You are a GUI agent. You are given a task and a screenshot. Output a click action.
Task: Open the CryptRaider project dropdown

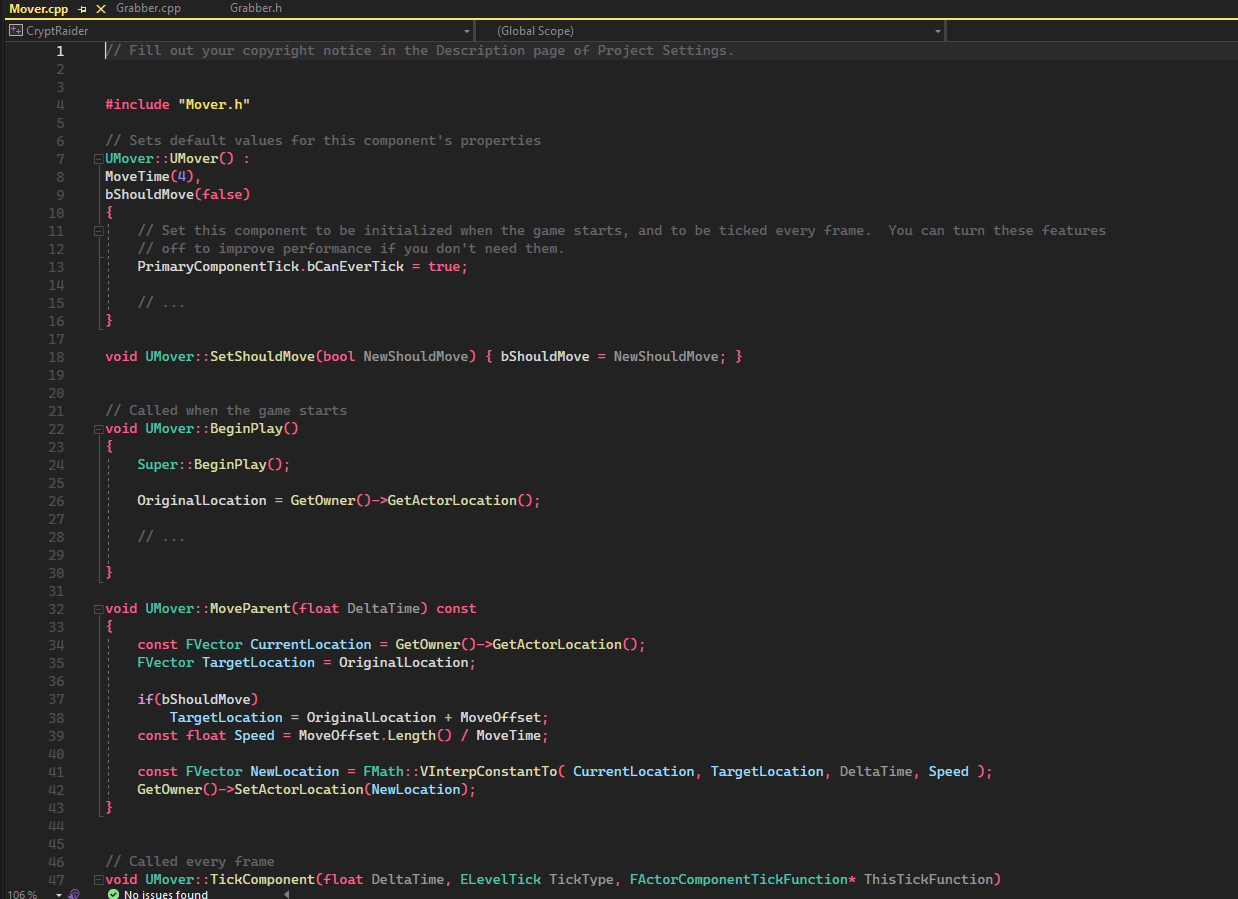(467, 31)
